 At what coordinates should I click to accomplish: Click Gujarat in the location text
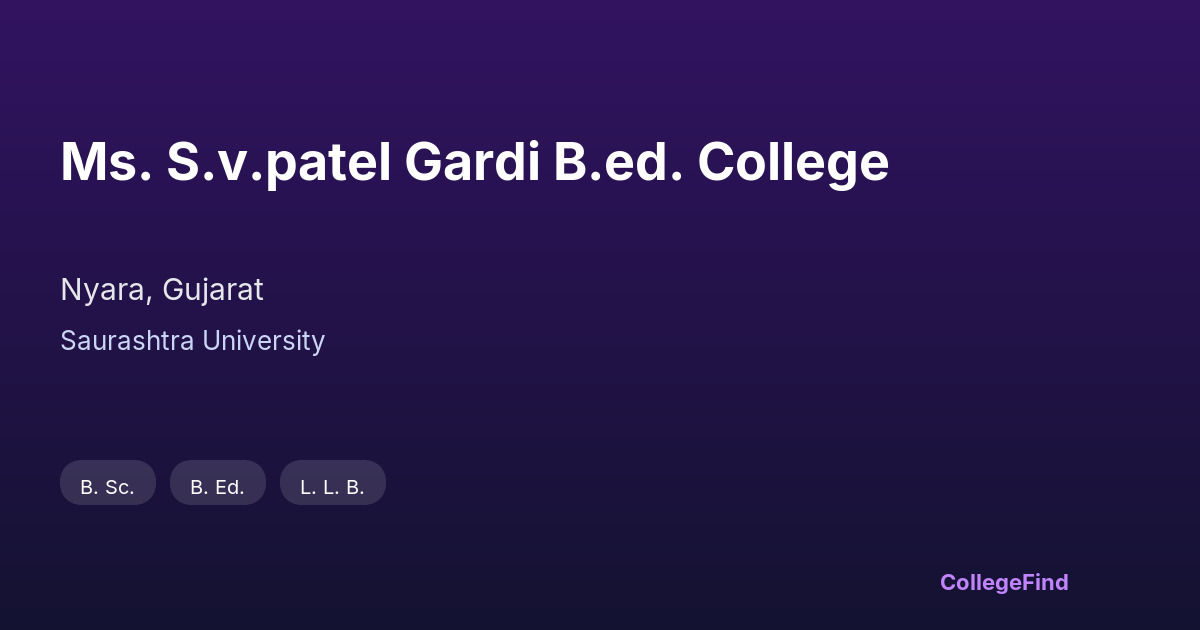[212, 290]
